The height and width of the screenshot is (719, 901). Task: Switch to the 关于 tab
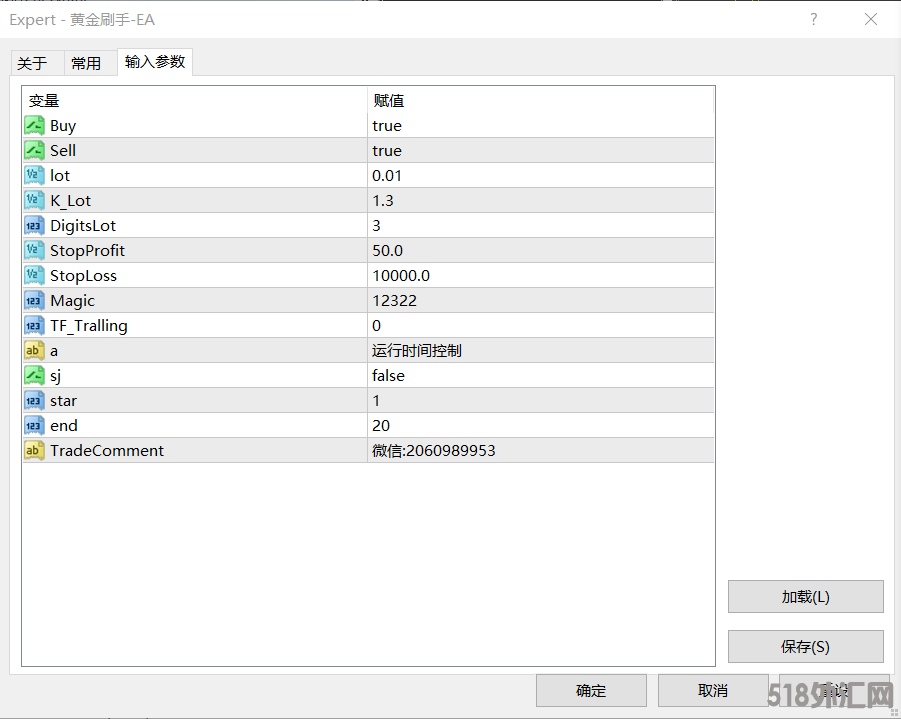click(33, 63)
